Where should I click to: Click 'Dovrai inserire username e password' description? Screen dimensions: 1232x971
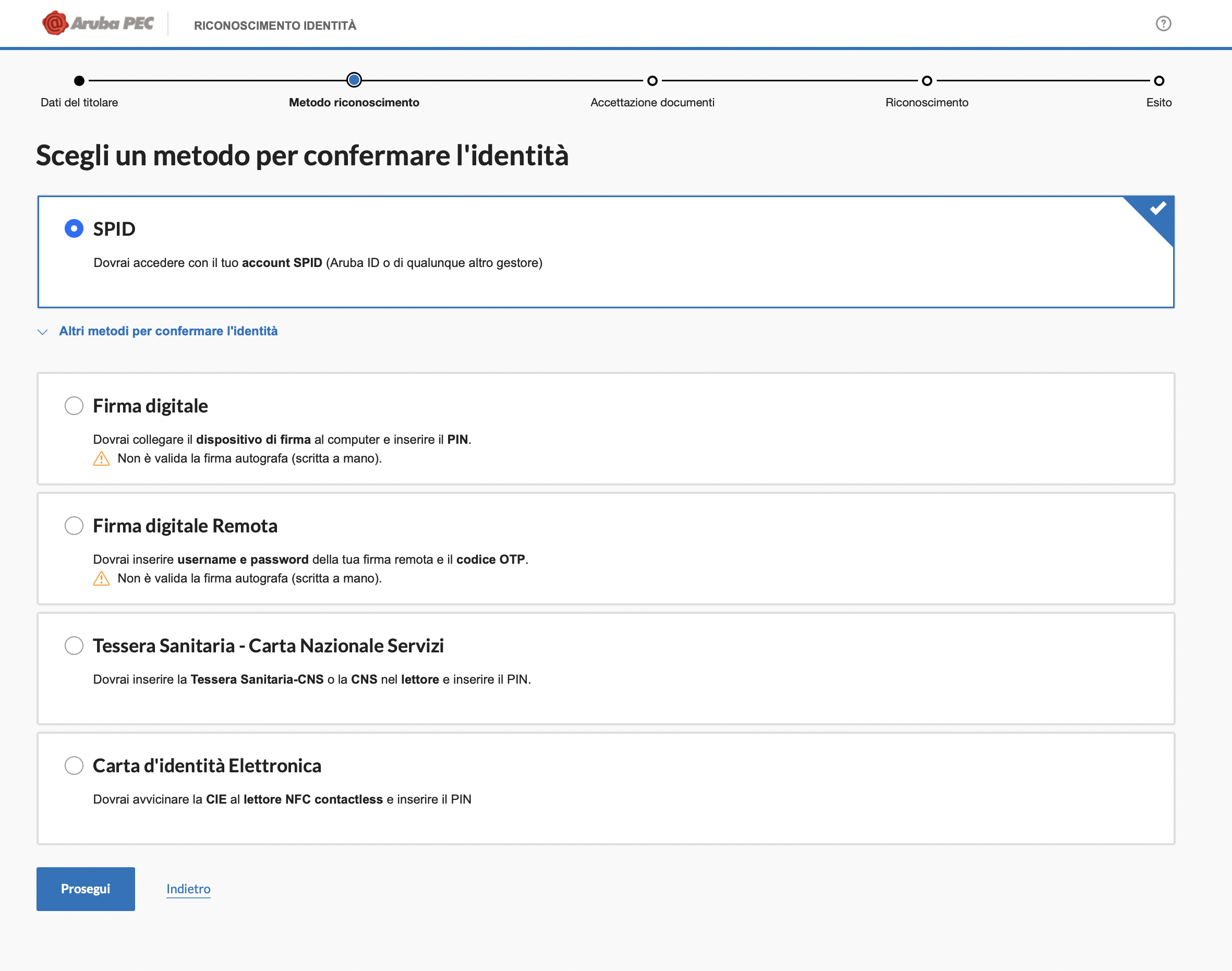point(311,560)
